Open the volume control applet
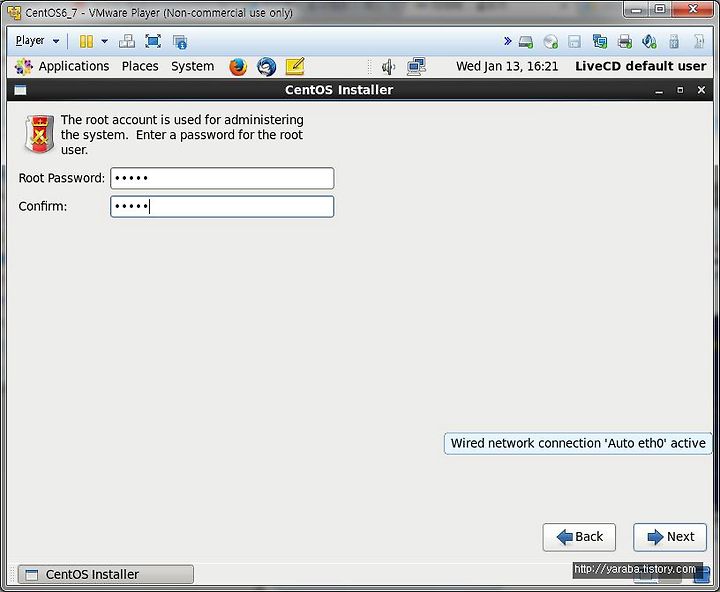Viewport: 720px width, 592px height. (388, 67)
